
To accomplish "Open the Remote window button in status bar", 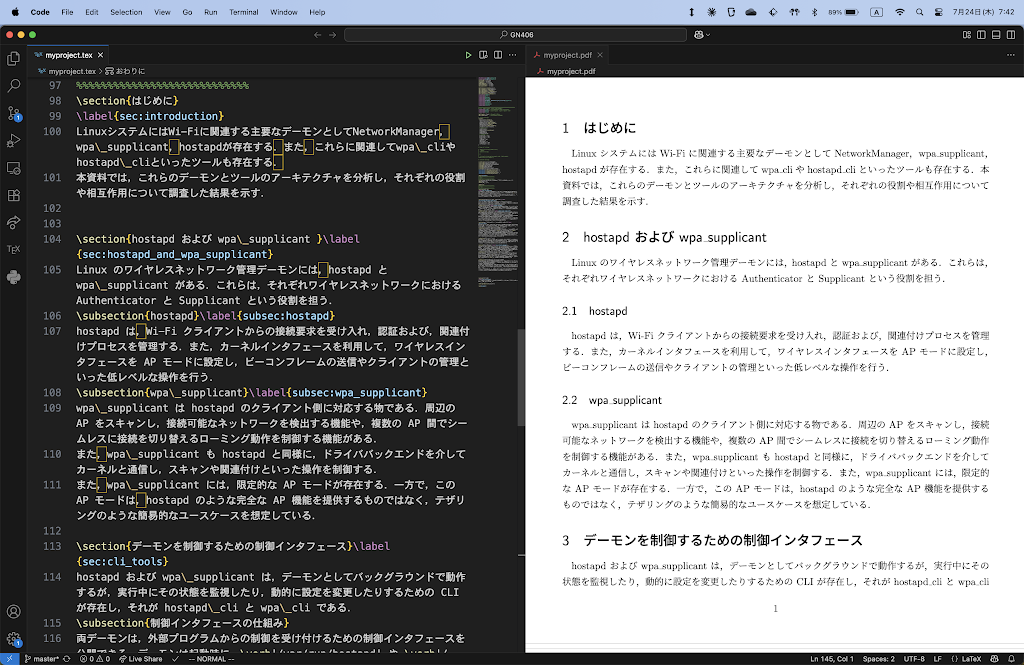I will coord(9,658).
